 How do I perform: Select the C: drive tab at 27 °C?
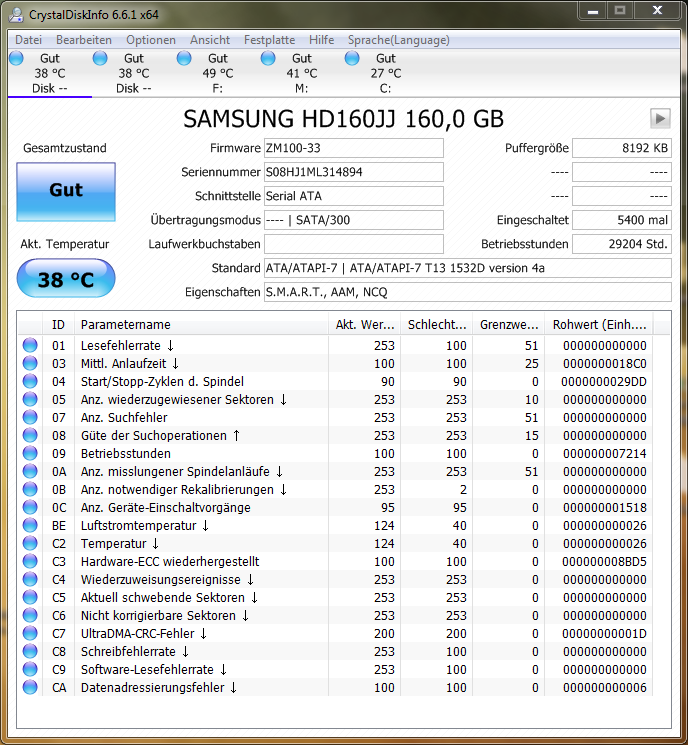[x=385, y=73]
